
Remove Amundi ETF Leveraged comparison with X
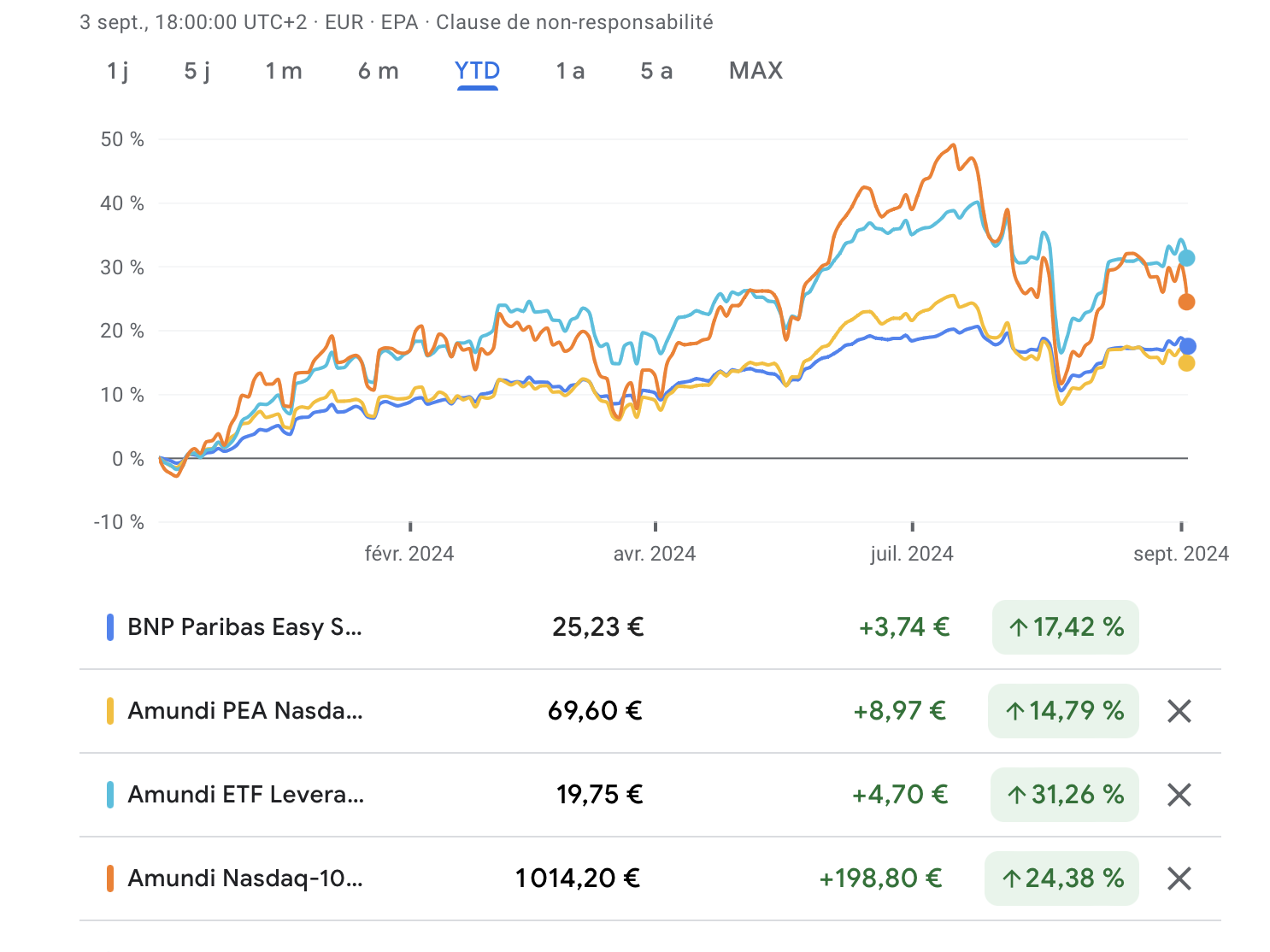[x=1179, y=795]
